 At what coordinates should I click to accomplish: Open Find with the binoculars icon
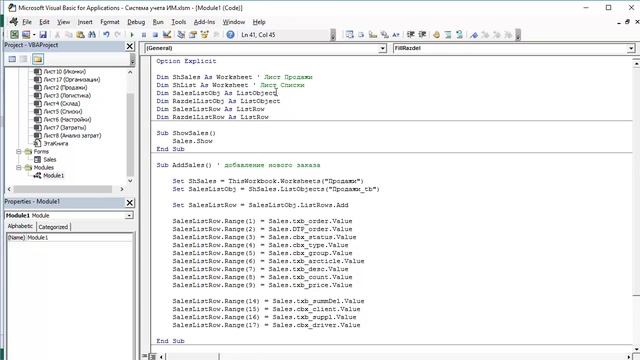[92, 35]
